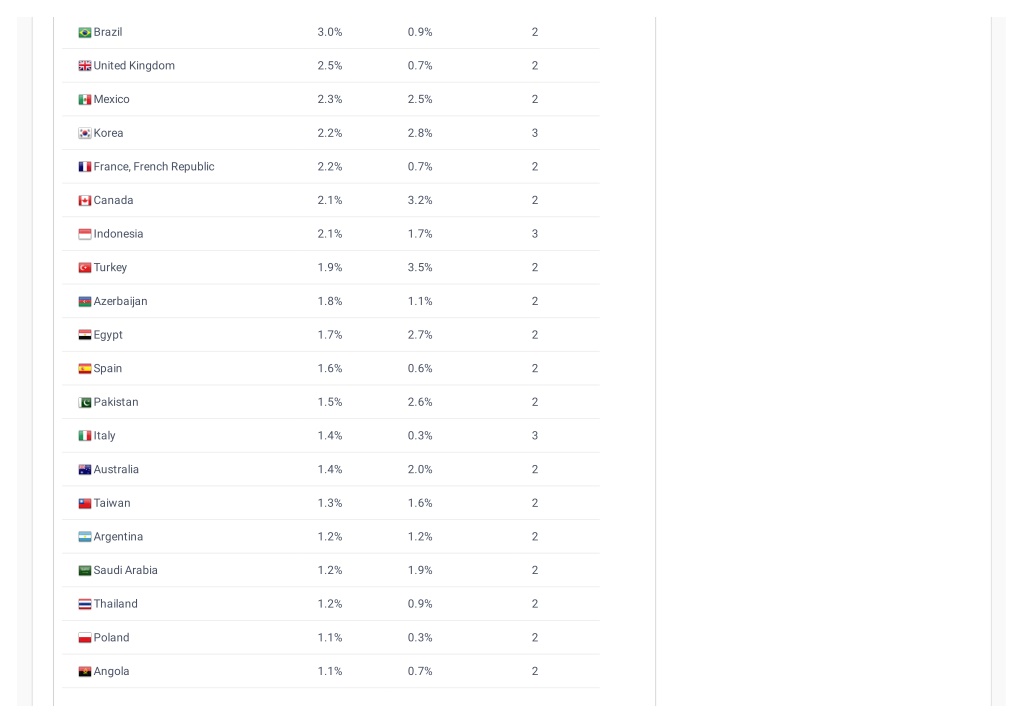
Task: Click the Azerbaijan flag icon
Action: [x=85, y=302]
